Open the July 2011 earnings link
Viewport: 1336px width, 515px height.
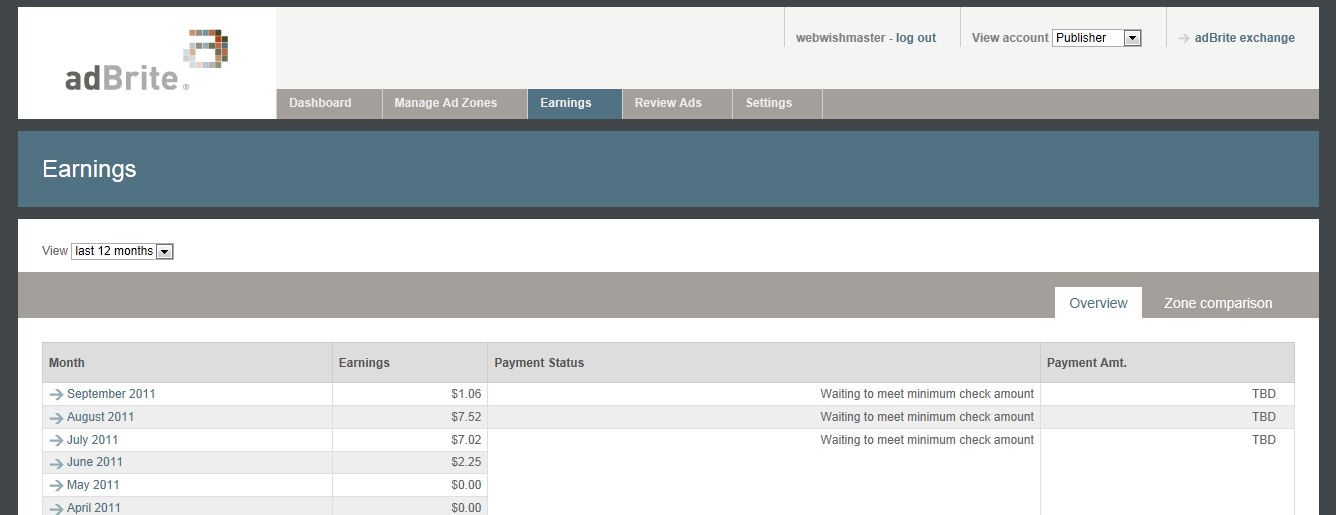coord(92,440)
